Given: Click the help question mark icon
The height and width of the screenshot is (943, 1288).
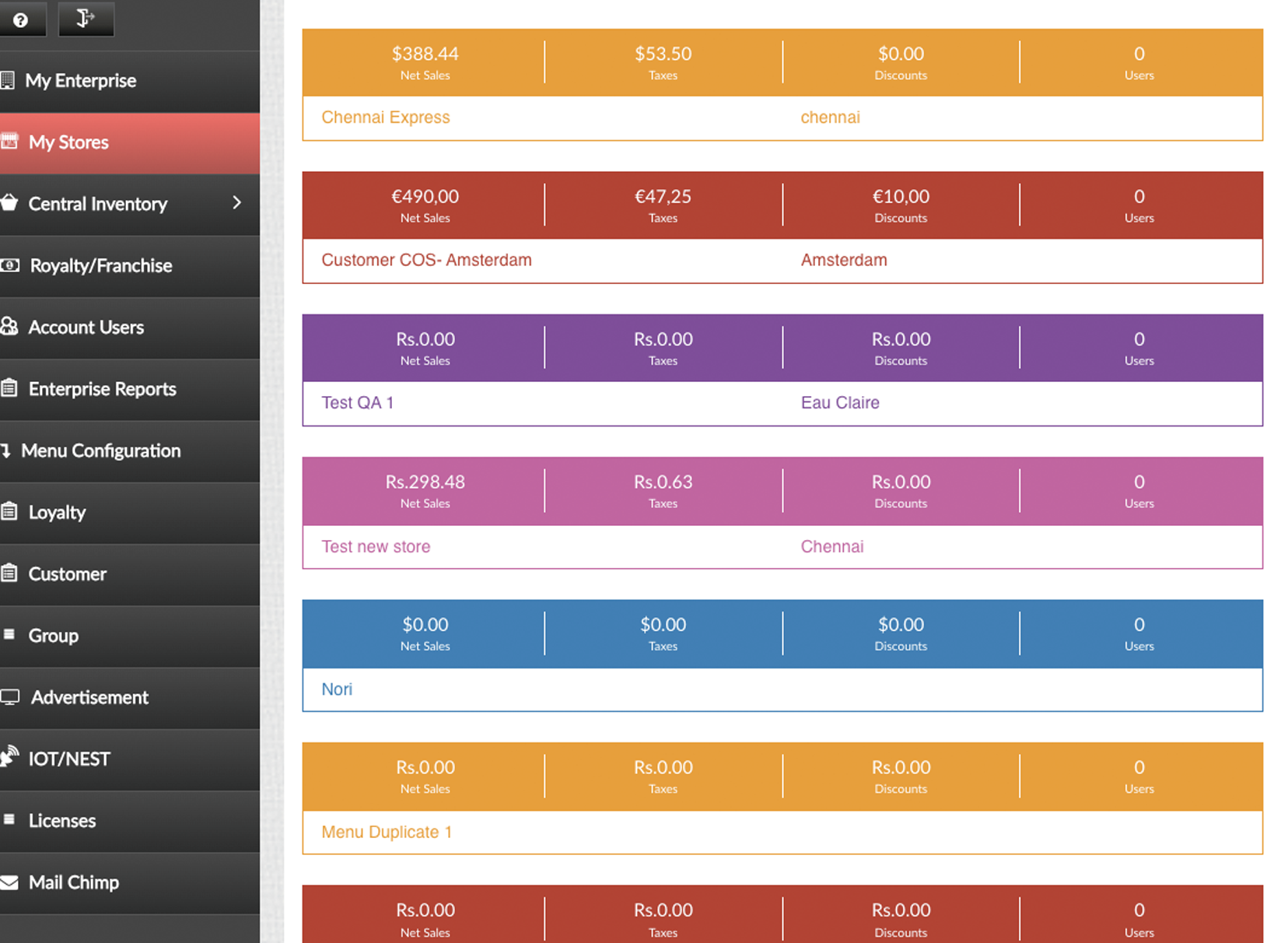Looking at the screenshot, I should 20,19.
